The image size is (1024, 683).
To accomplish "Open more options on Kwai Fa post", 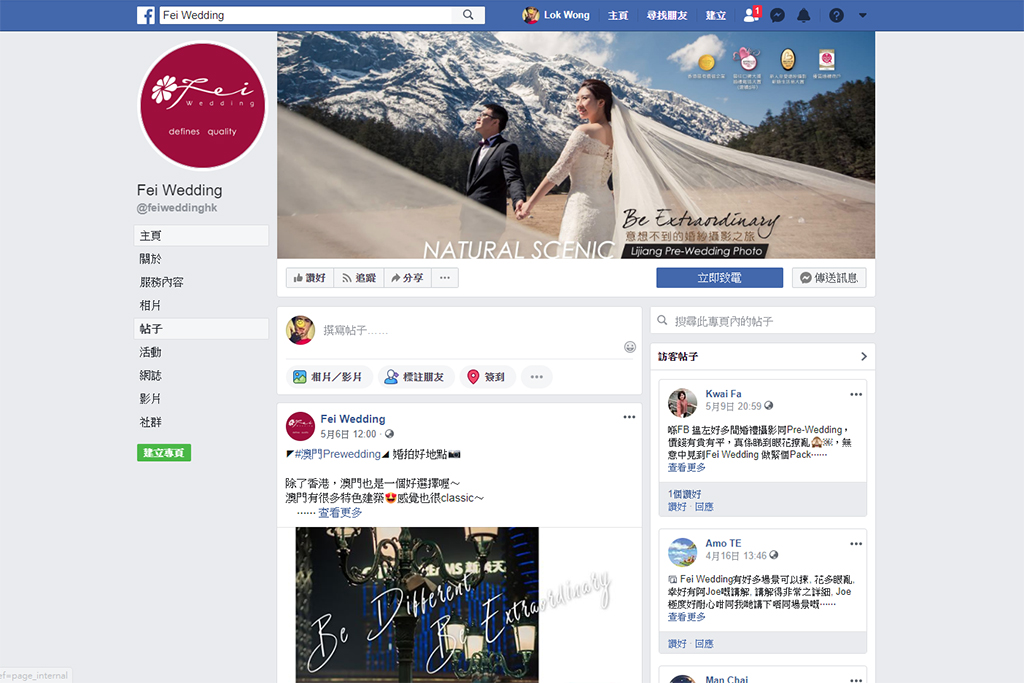I will click(x=856, y=394).
